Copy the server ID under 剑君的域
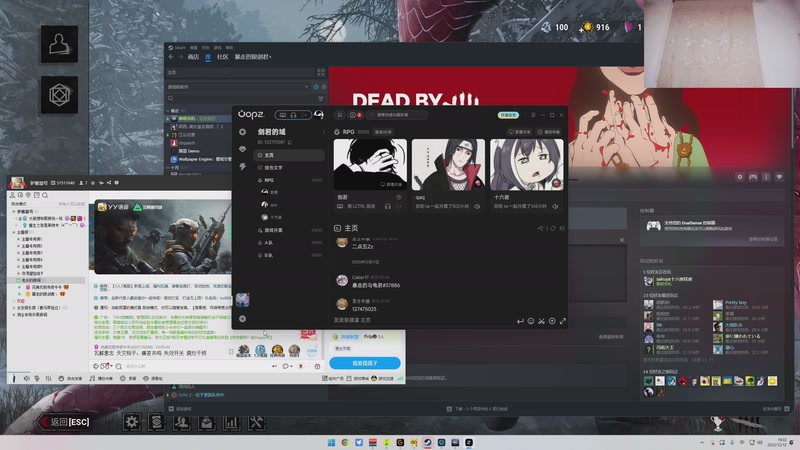The height and width of the screenshot is (450, 800). (290, 142)
